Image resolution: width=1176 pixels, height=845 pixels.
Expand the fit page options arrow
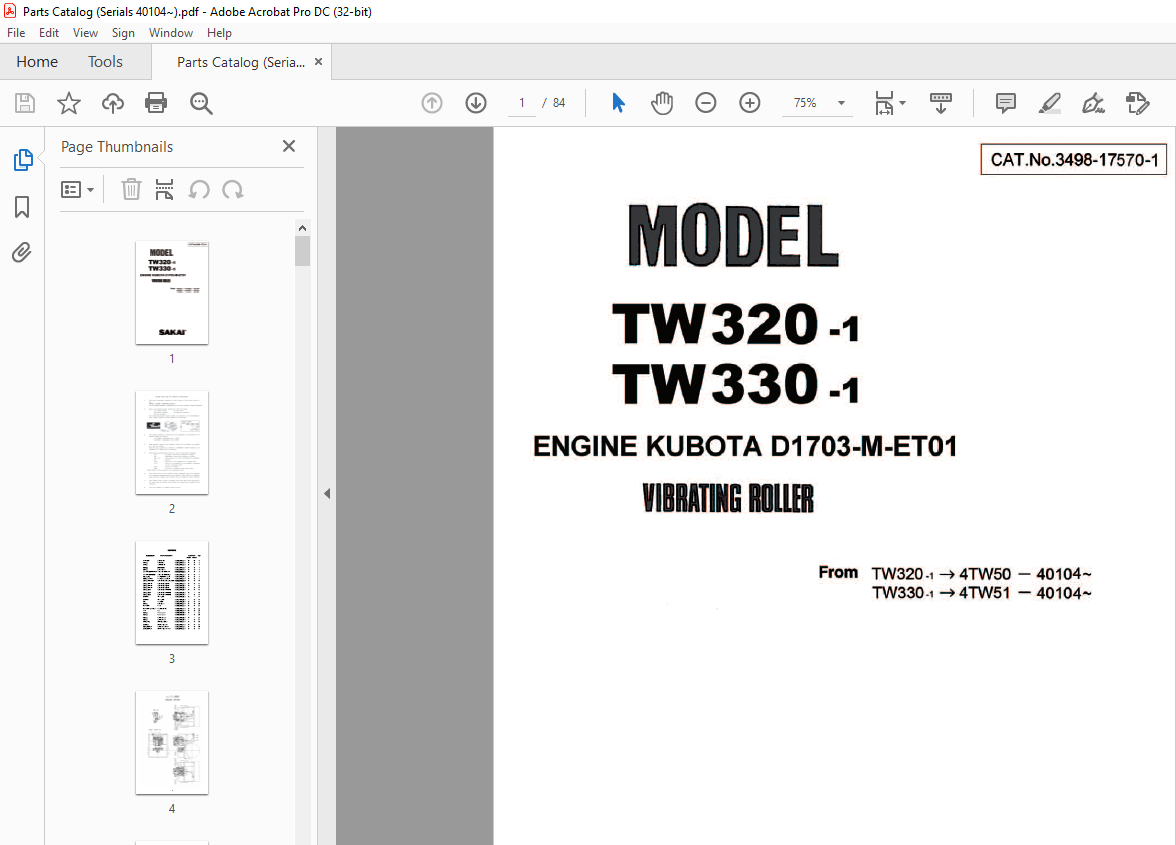[x=902, y=103]
